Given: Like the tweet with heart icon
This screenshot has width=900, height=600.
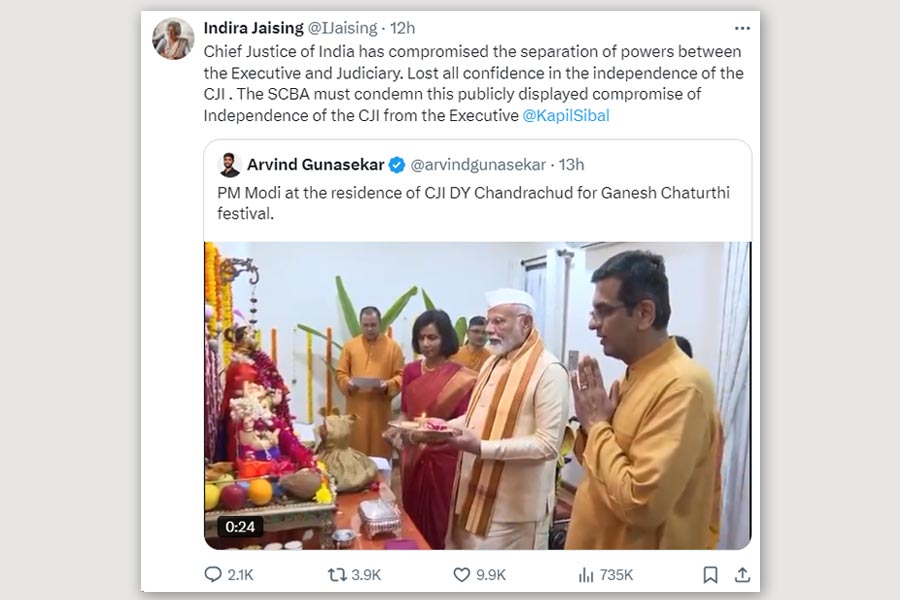Looking at the screenshot, I should pyautogui.click(x=461, y=575).
